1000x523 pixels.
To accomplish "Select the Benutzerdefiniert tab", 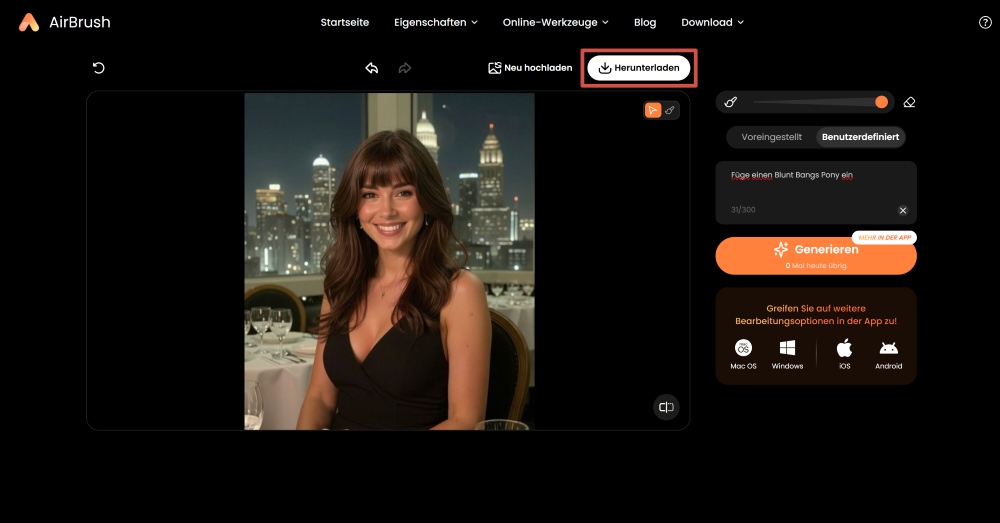I will (x=860, y=137).
